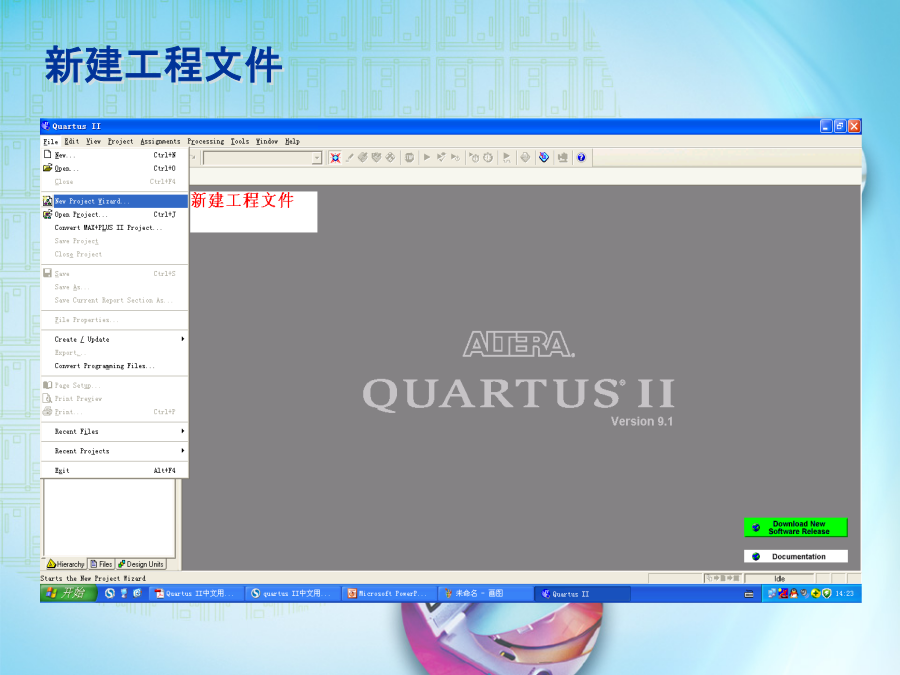Switch to the Design Units tab
Viewport: 900px width, 675px height.
point(141,564)
